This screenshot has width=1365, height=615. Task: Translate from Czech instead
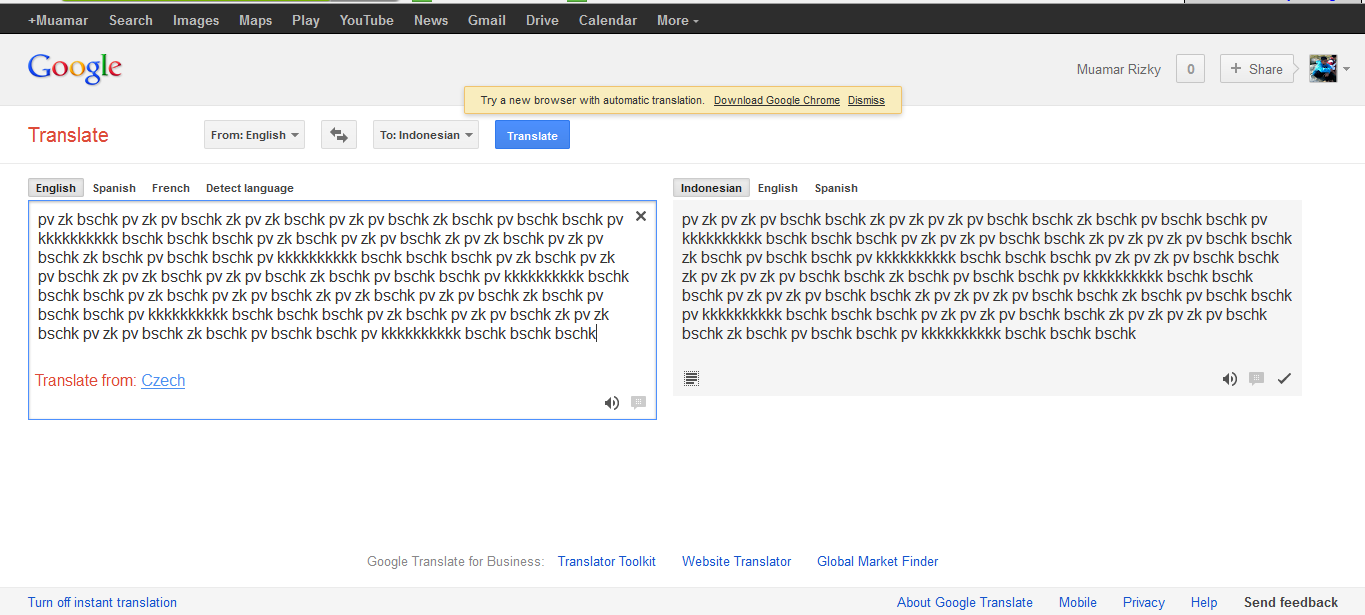(x=163, y=380)
